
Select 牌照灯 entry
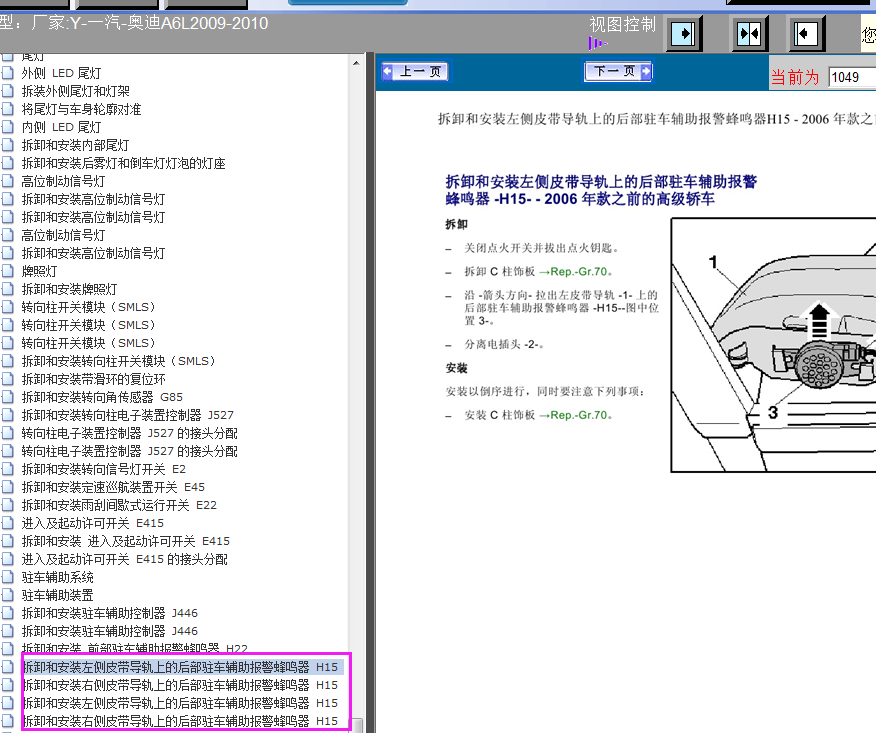39,271
